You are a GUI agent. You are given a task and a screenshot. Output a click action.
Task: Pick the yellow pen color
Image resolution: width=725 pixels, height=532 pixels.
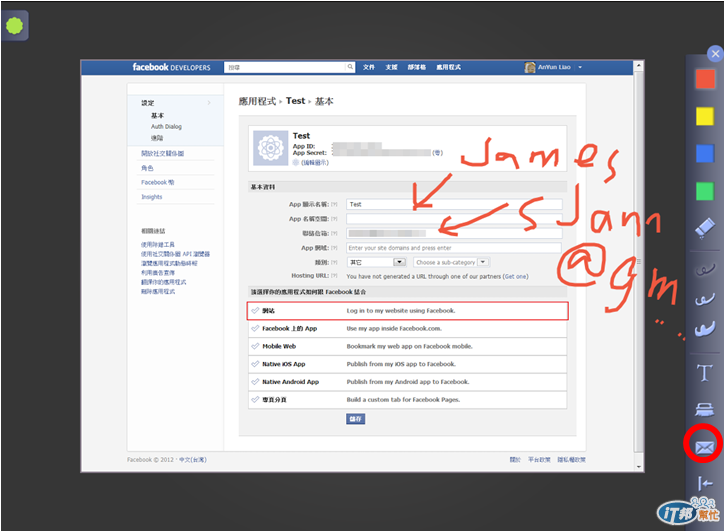705,116
